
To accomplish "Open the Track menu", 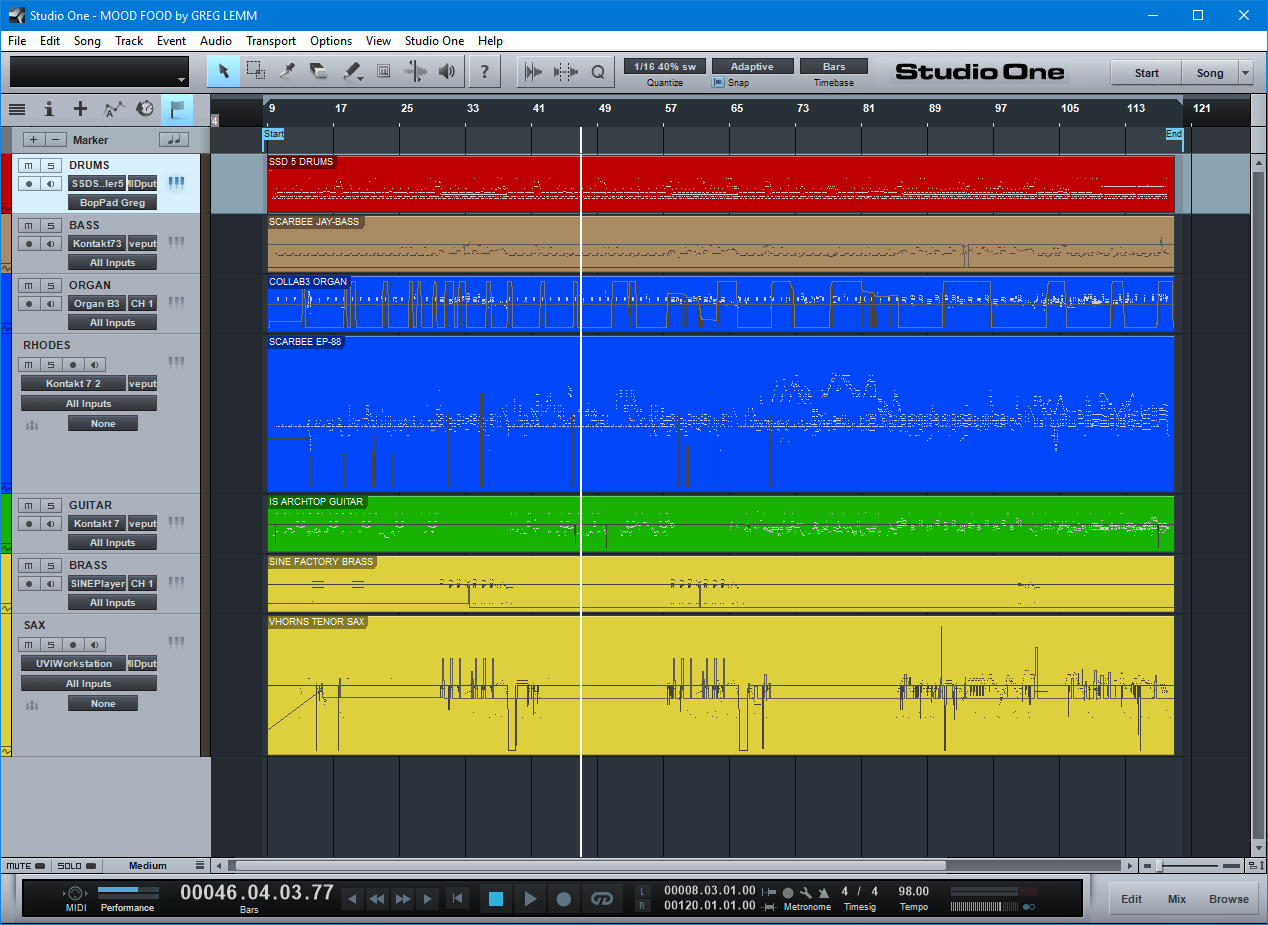I will tap(129, 41).
